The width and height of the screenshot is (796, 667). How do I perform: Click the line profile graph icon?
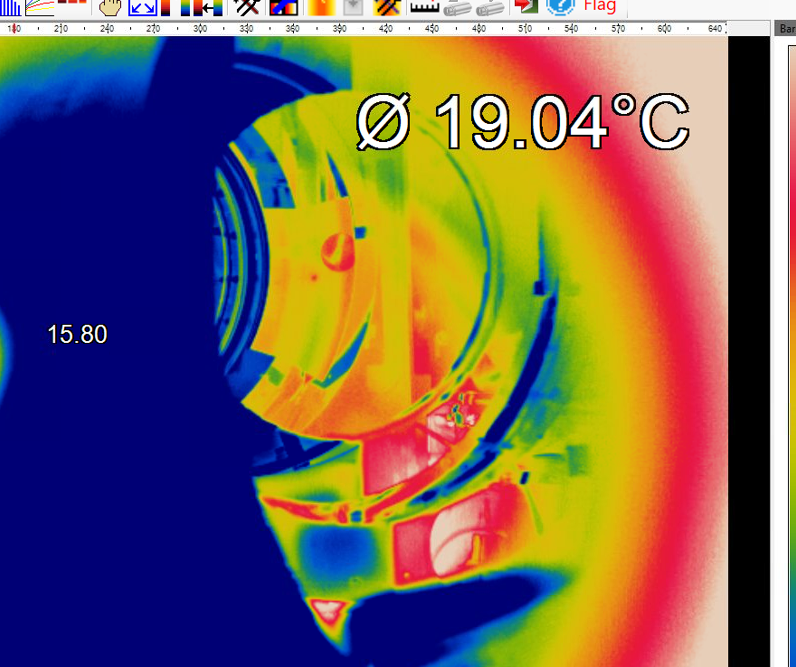point(40,6)
